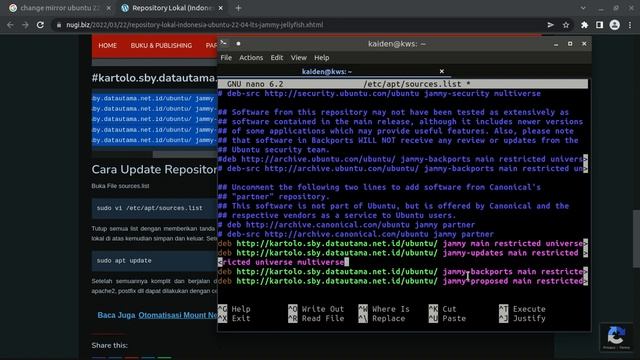Select the kaiden@kws terminal tab
640x360 pixels.
coord(327,71)
